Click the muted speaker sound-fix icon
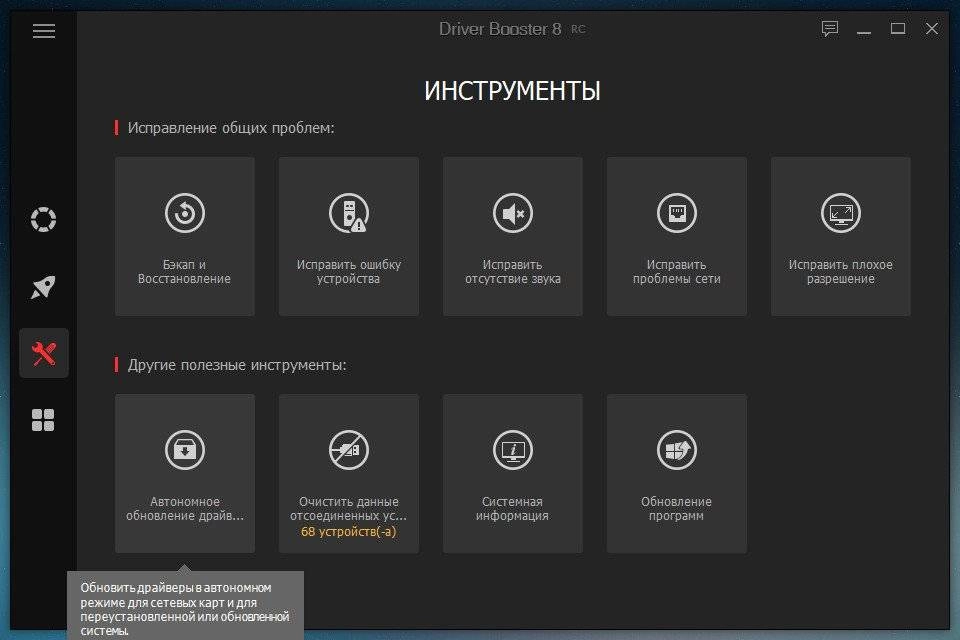The image size is (960, 640). click(x=512, y=213)
